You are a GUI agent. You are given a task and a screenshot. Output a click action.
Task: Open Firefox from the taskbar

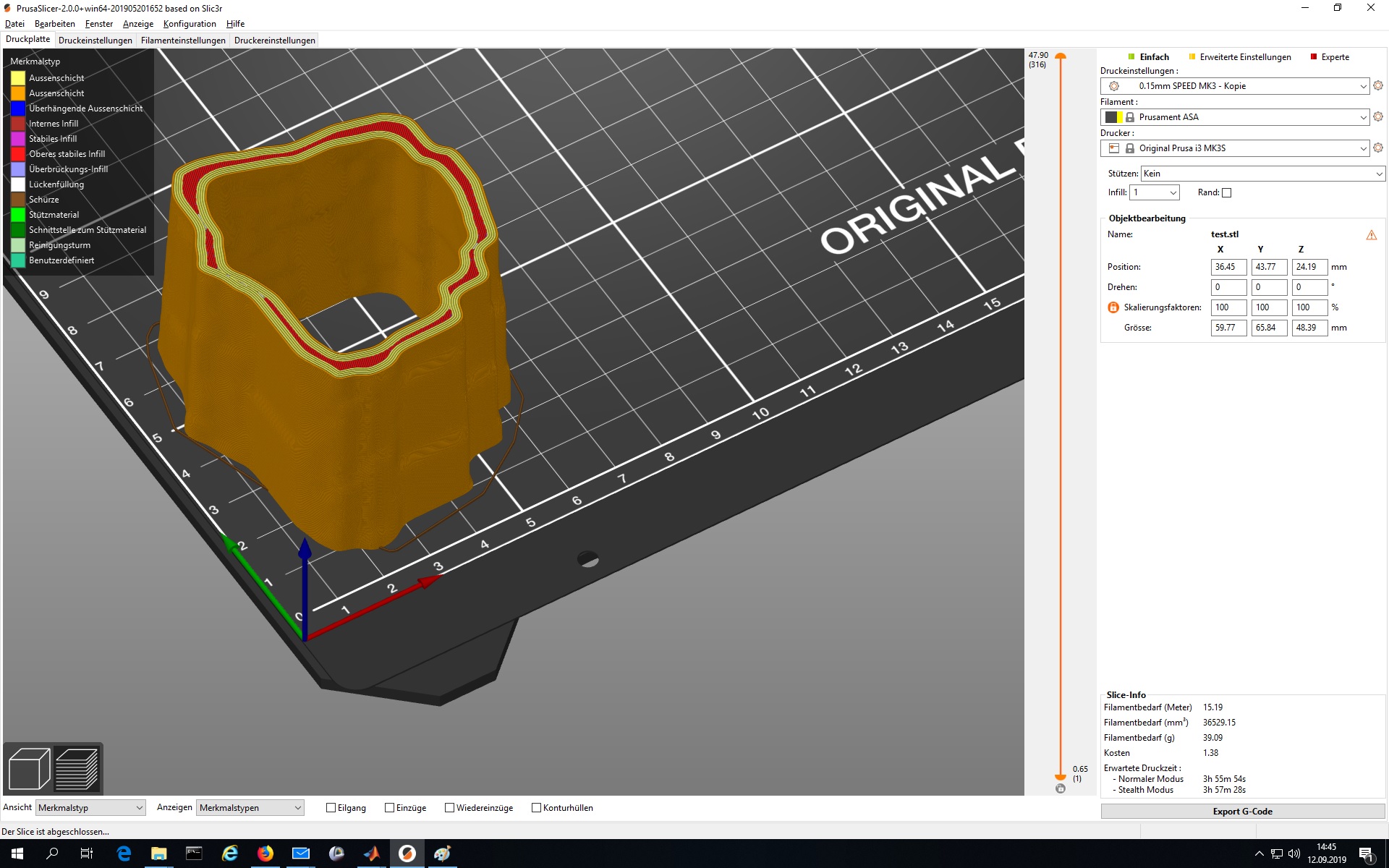(x=266, y=854)
